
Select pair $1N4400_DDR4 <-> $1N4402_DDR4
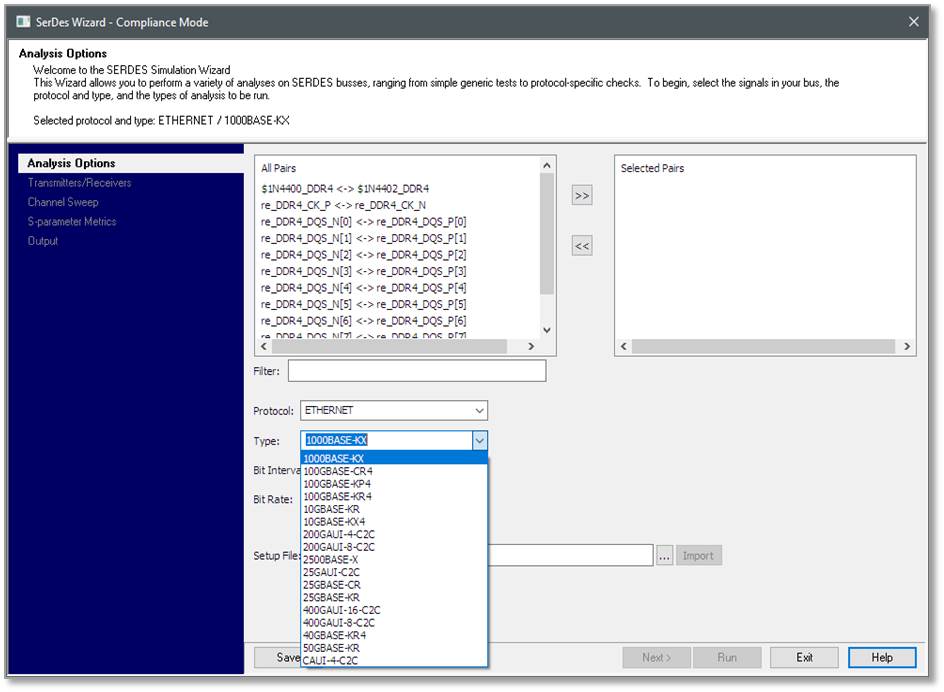(345, 189)
